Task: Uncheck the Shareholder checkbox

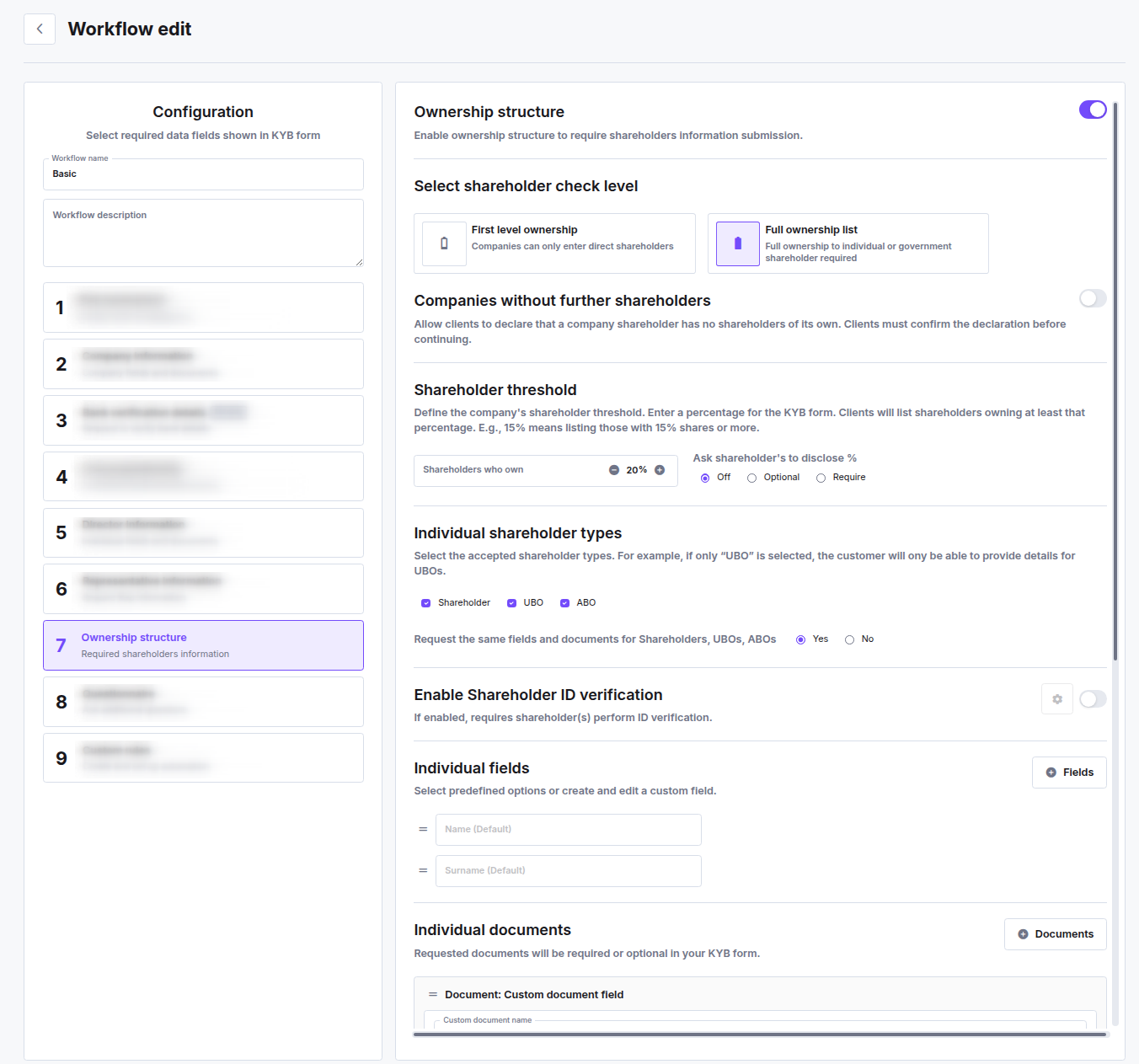Action: [x=426, y=603]
